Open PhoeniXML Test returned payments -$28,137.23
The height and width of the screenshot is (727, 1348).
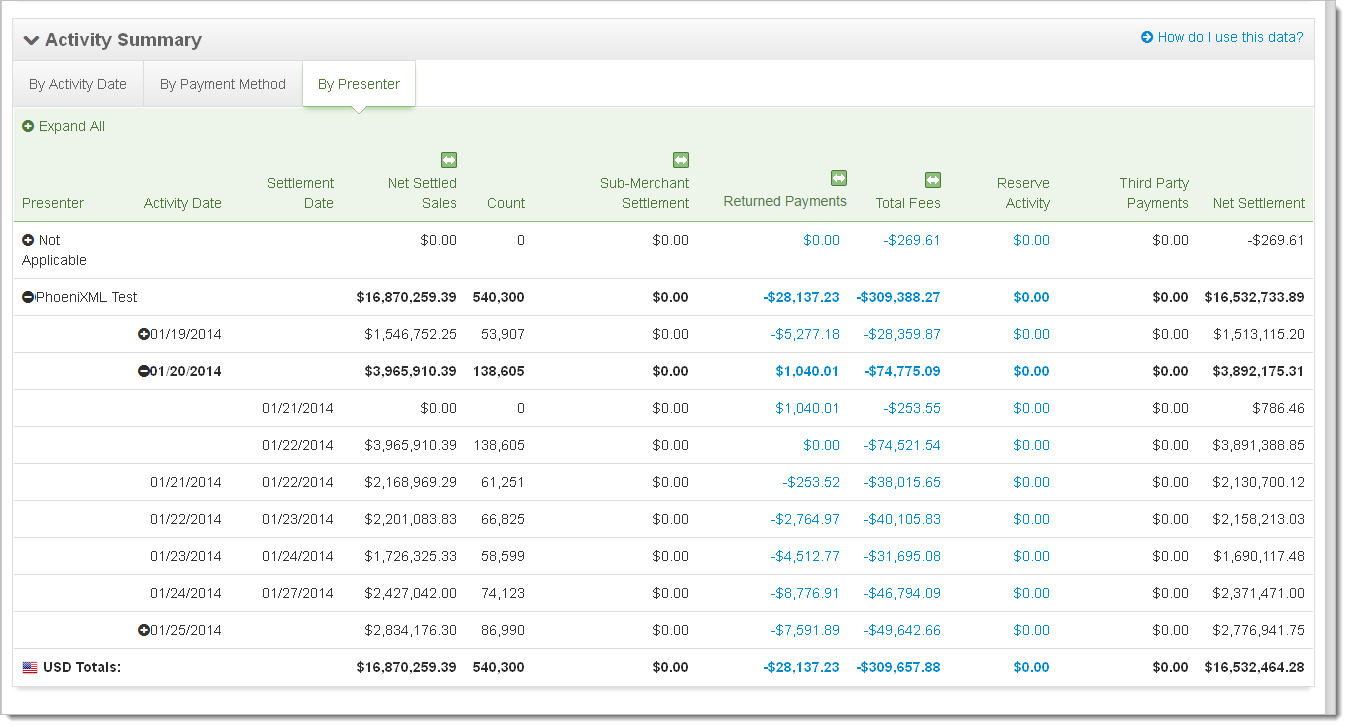point(801,297)
